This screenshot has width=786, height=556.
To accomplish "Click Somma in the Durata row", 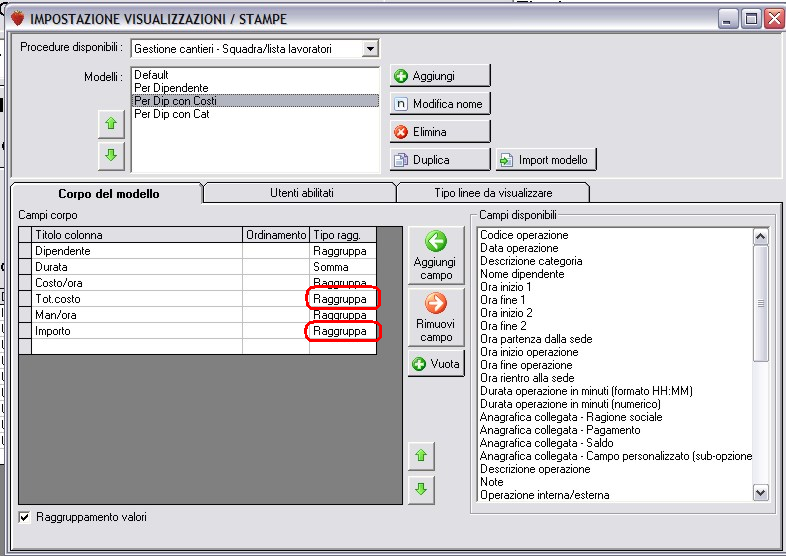I will click(343, 267).
